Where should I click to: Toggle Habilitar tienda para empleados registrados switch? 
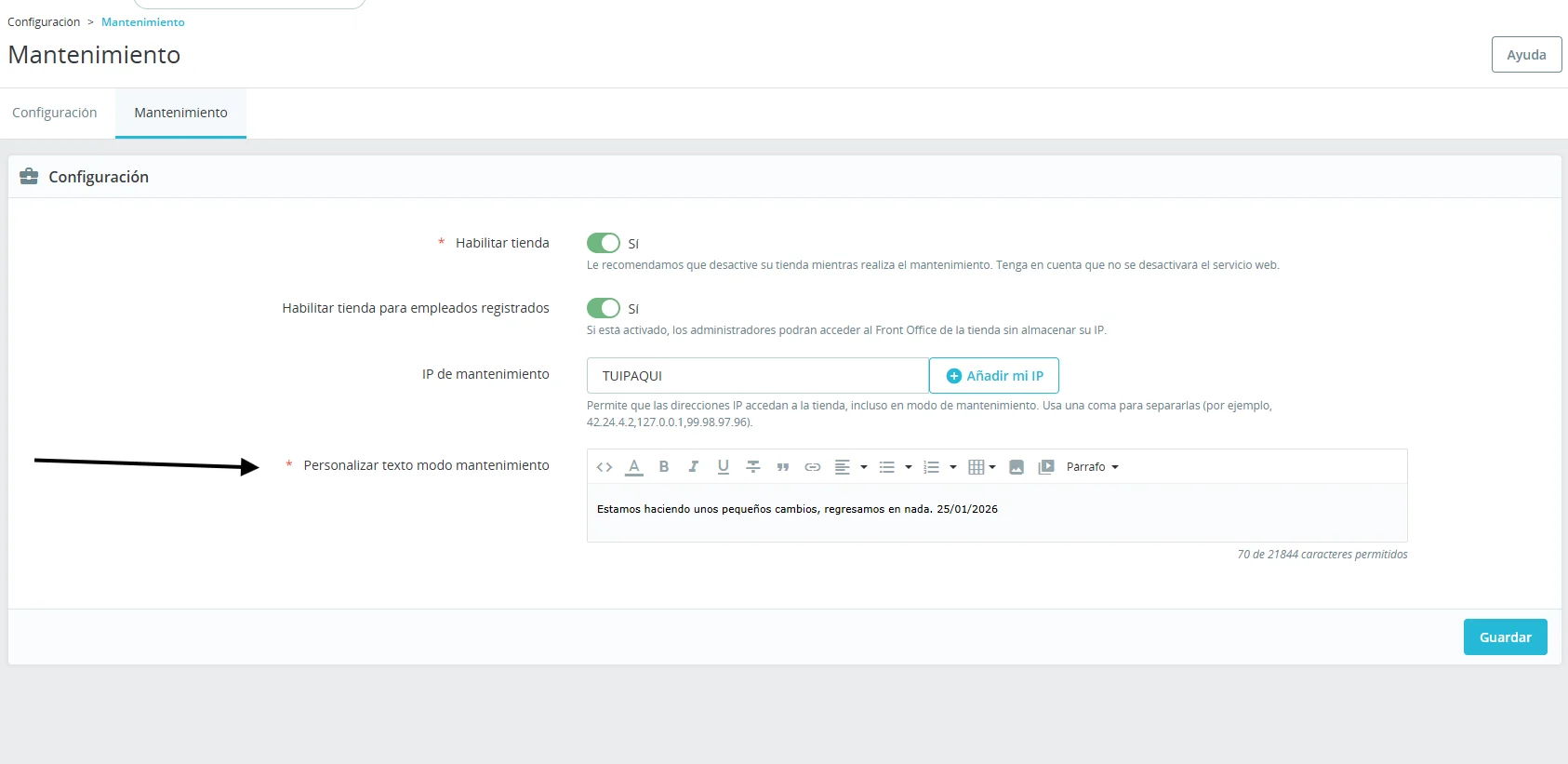[604, 308]
